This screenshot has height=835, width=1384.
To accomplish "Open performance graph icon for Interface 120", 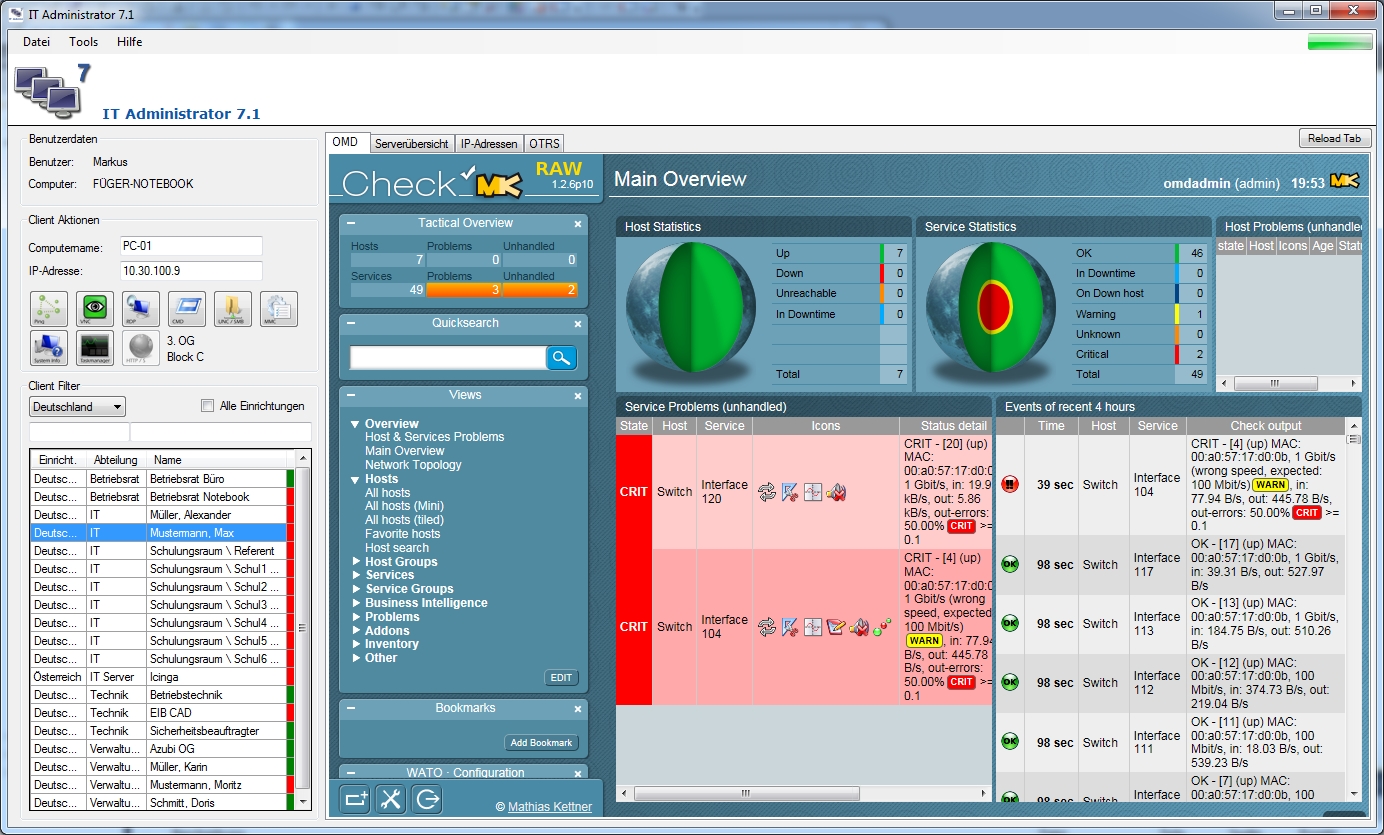I will (x=813, y=492).
